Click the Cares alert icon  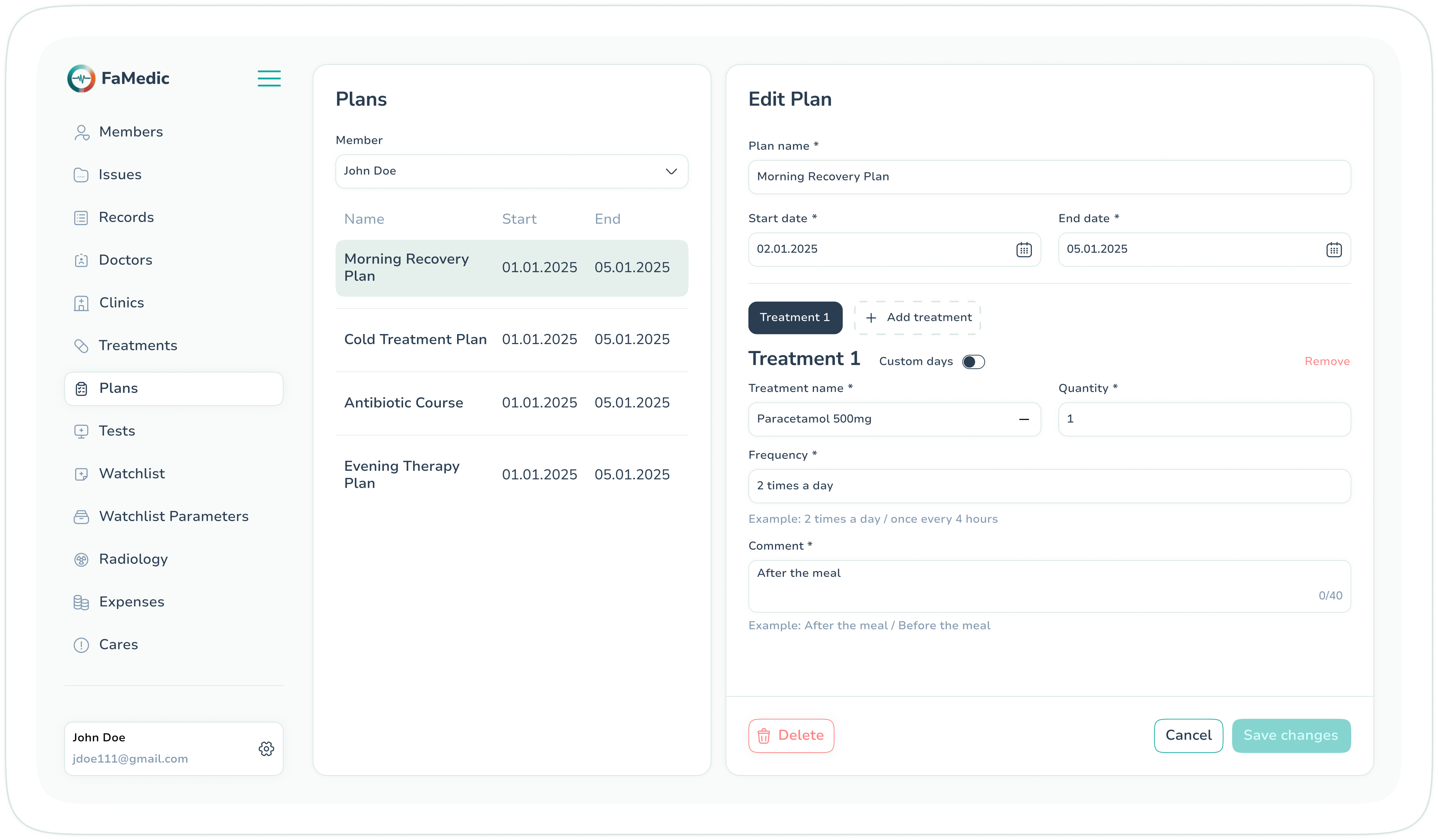pyautogui.click(x=81, y=646)
